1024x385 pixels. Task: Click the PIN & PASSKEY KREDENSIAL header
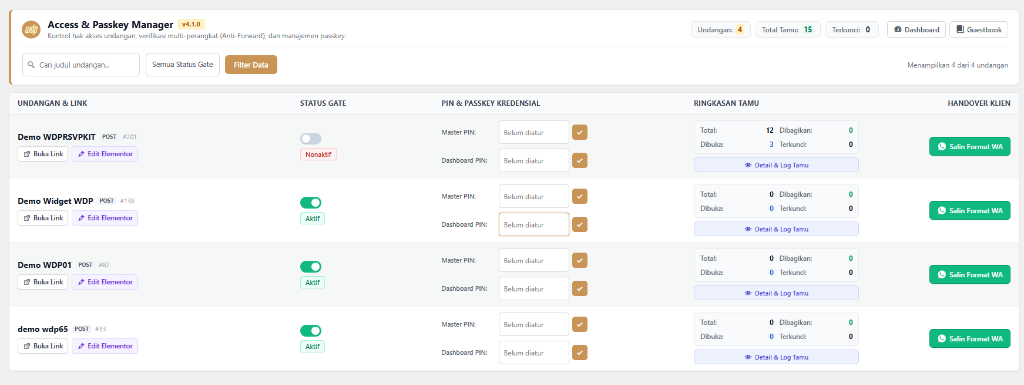point(490,104)
